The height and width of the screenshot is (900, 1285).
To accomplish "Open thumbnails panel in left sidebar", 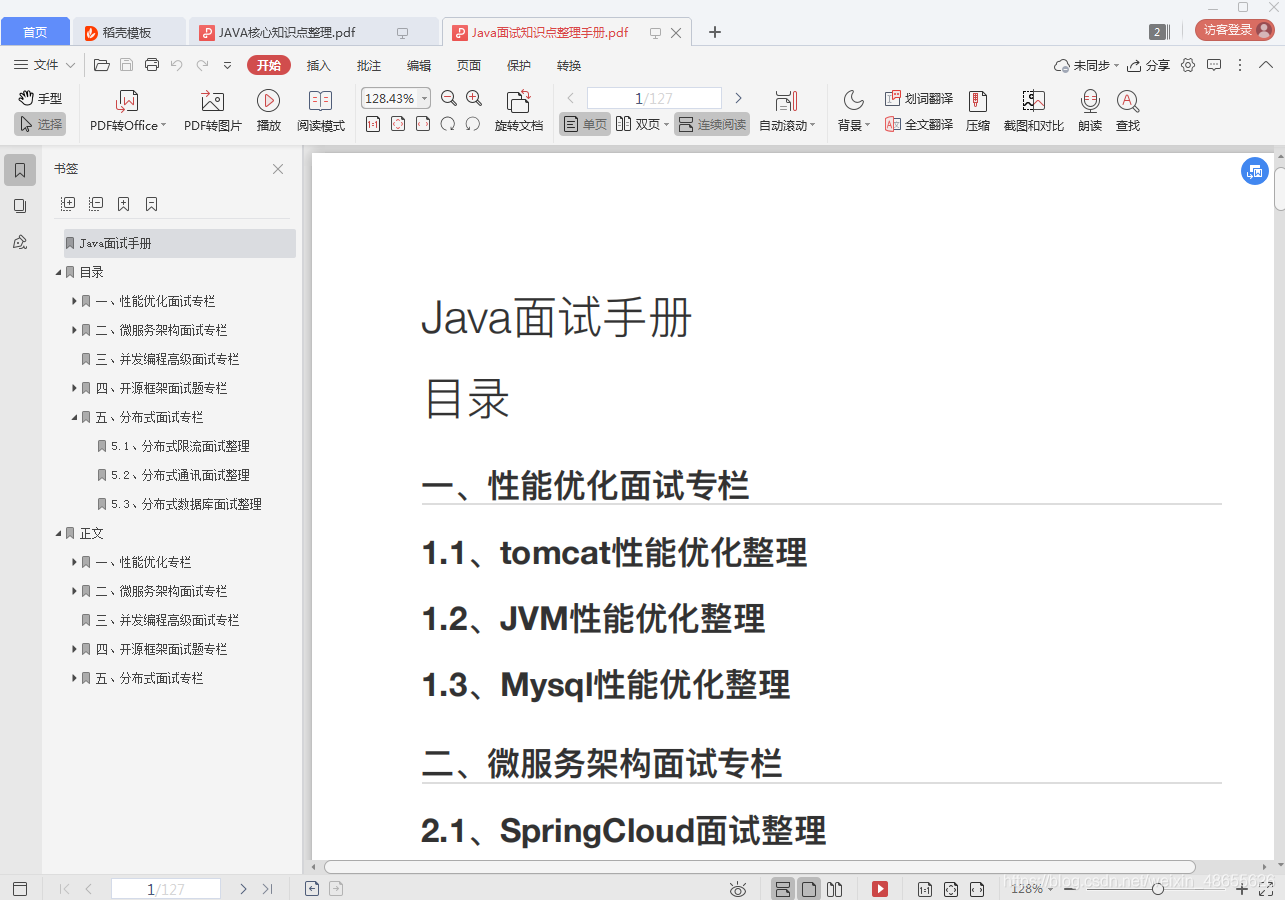I will 20,206.
